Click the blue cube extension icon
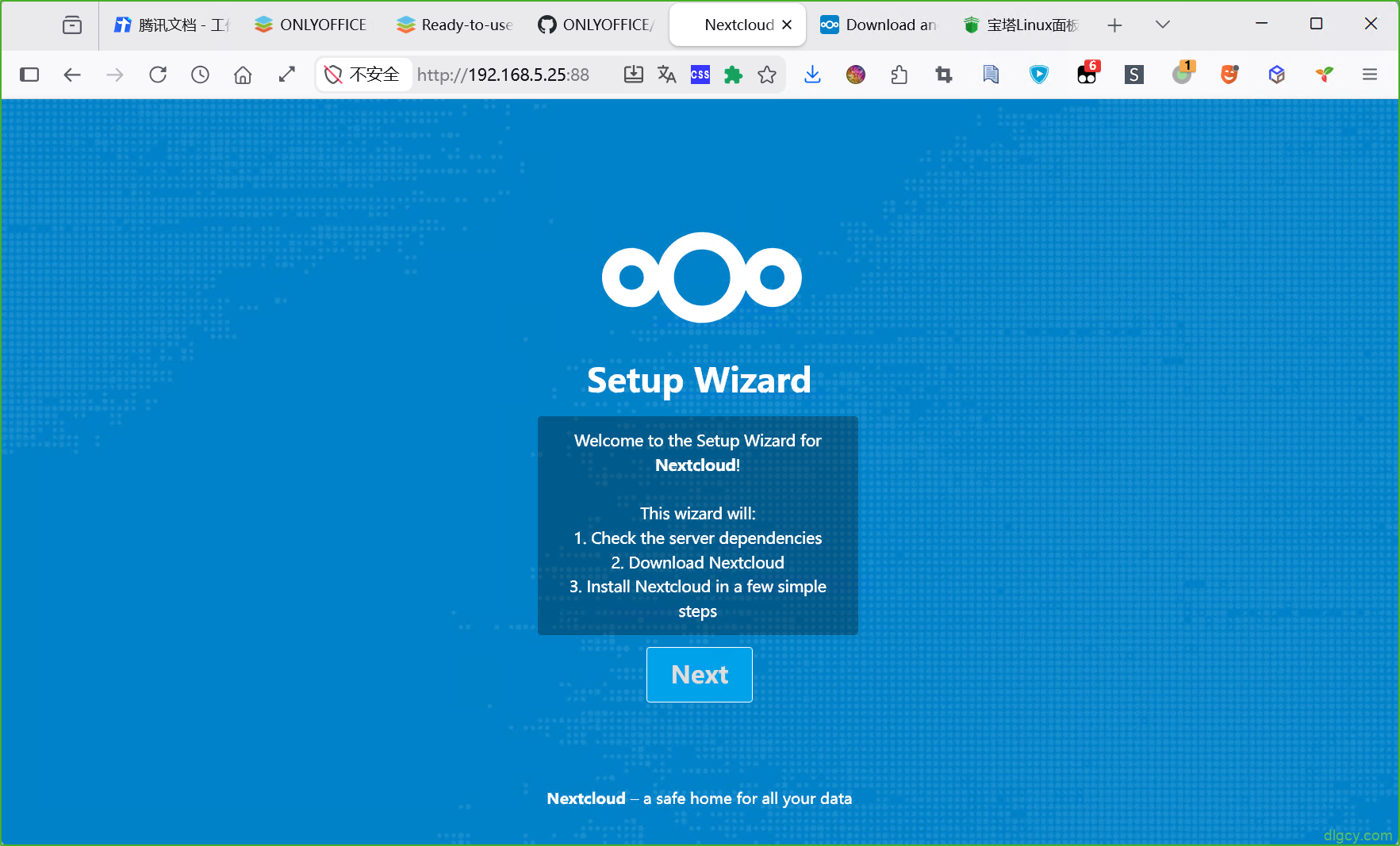Screen dimensions: 1400x846 click(1276, 75)
